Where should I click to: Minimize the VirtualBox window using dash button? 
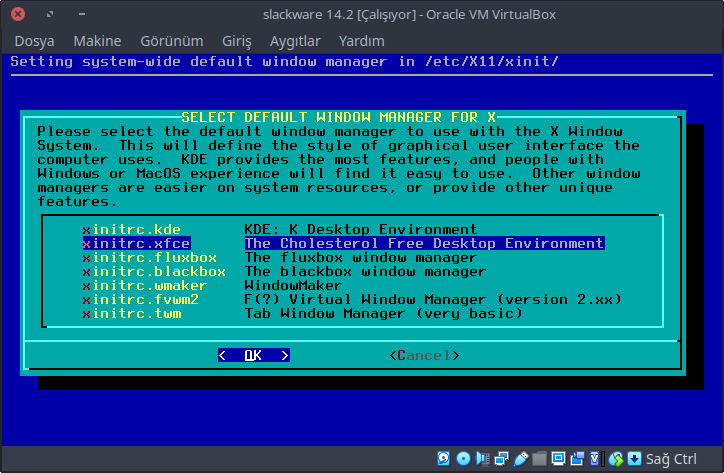[82, 14]
